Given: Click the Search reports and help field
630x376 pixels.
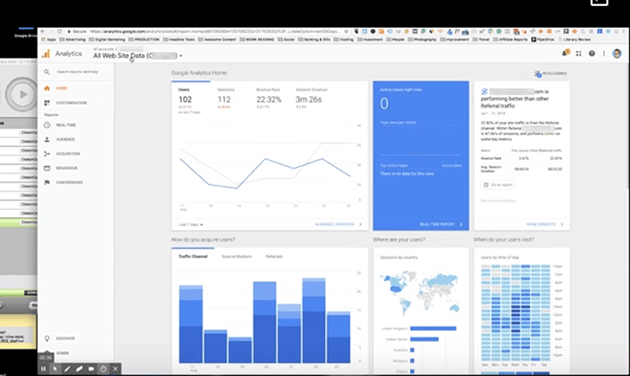Looking at the screenshot, I should coord(77,72).
